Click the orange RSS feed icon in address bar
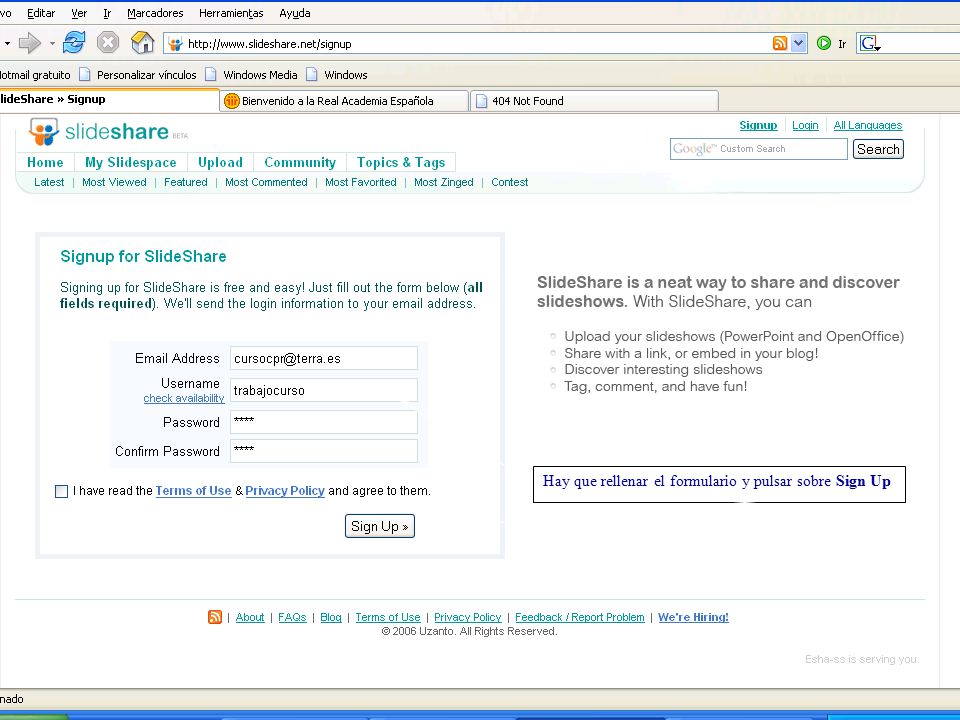Image resolution: width=960 pixels, height=720 pixels. coord(779,43)
